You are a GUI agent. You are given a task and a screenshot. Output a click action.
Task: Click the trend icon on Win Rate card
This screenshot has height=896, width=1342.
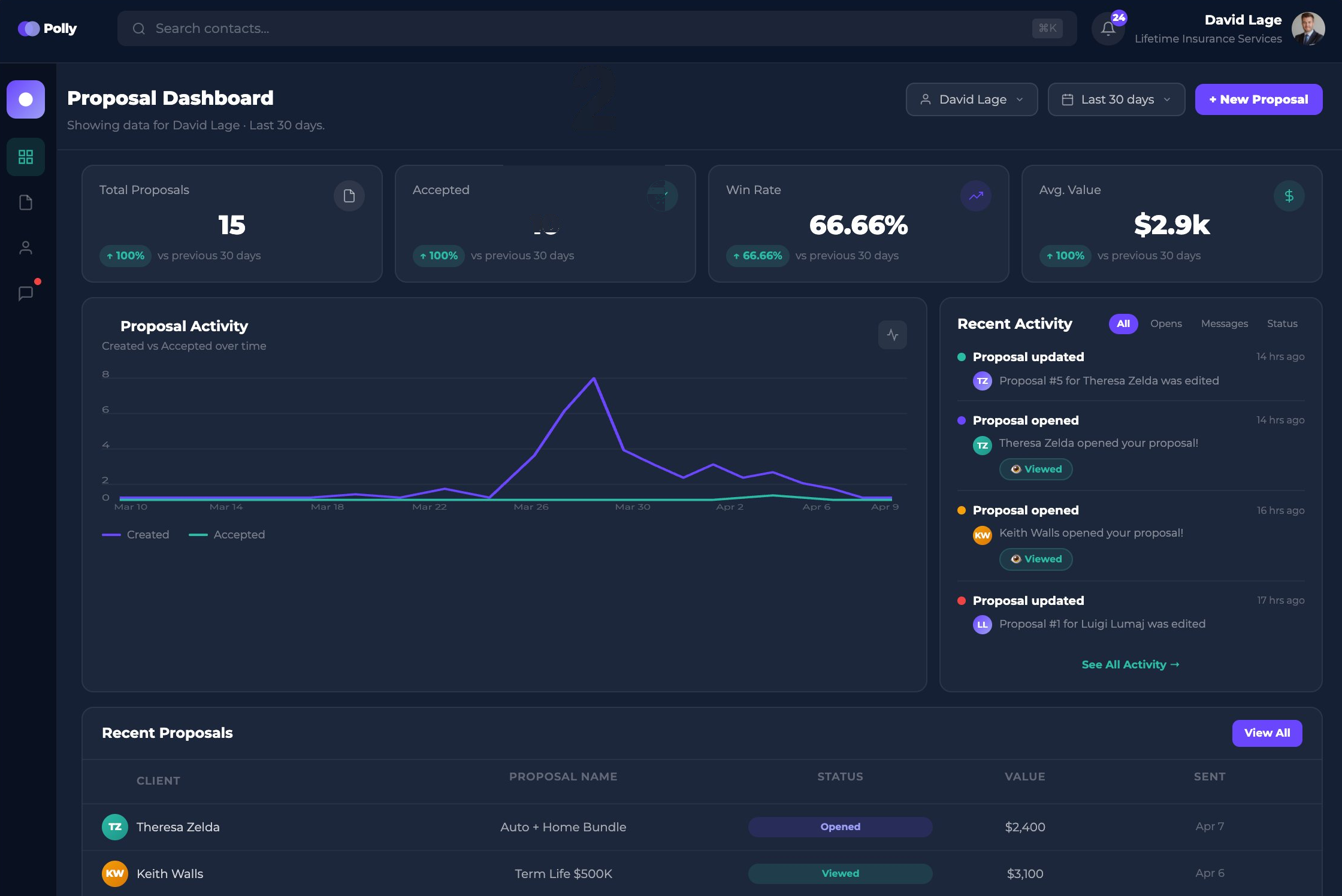pos(975,196)
